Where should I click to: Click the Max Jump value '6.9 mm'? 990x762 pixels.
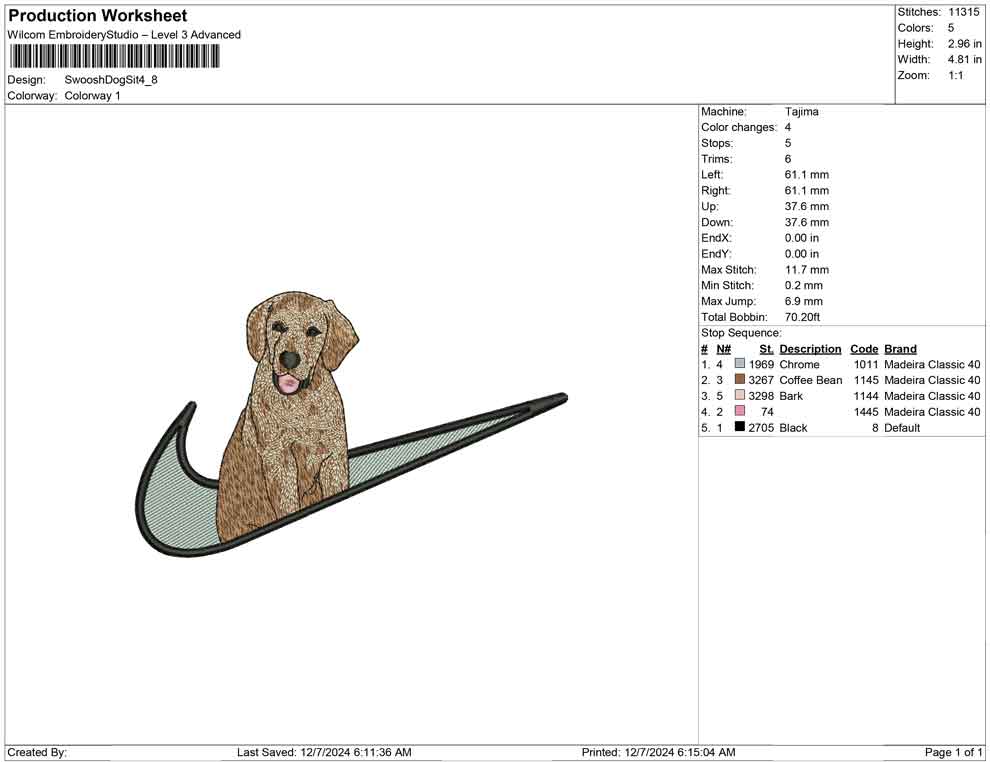click(804, 301)
